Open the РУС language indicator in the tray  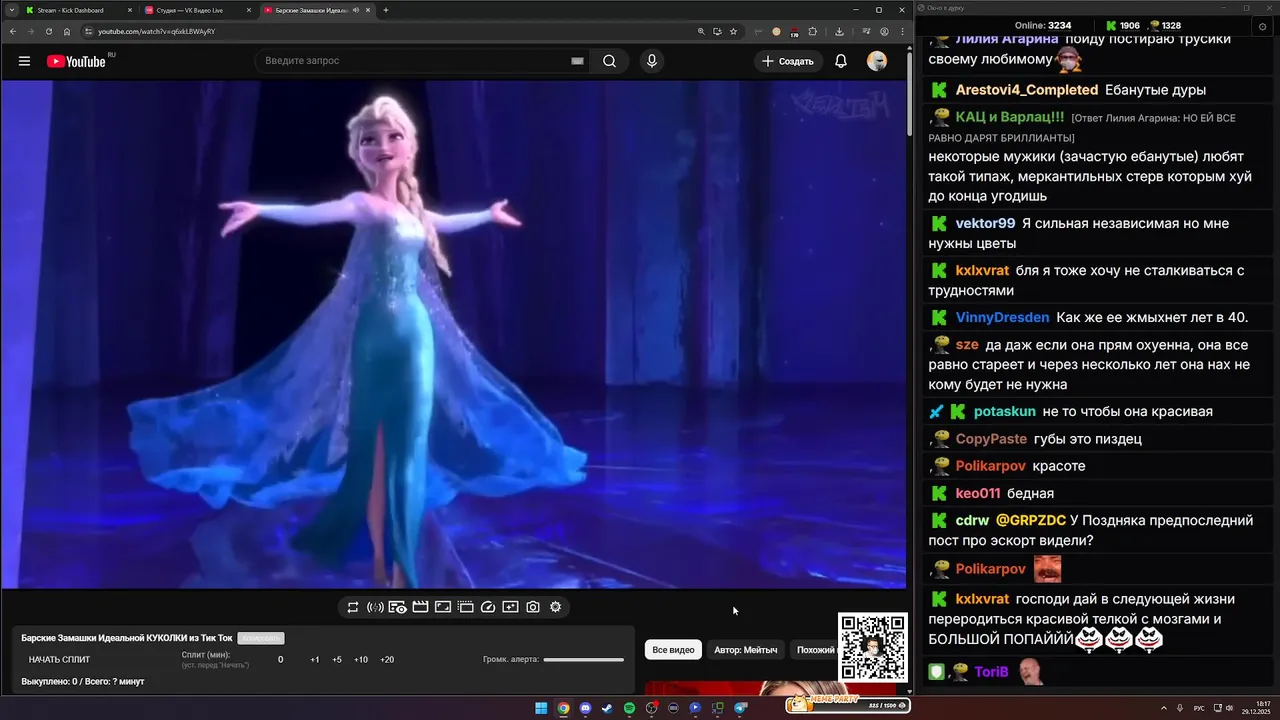pyautogui.click(x=1199, y=708)
